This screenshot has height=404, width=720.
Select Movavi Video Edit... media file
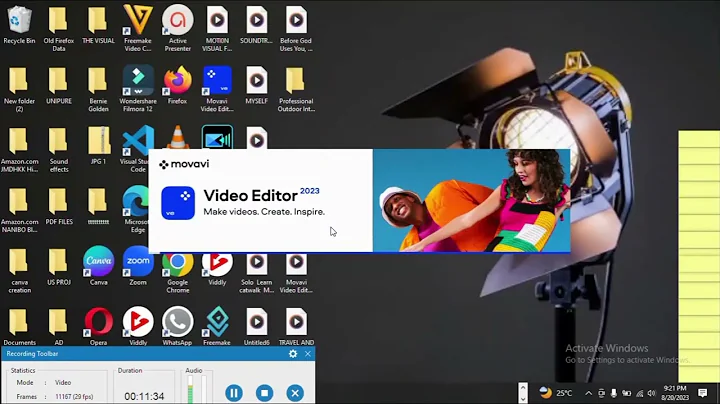pos(296,273)
